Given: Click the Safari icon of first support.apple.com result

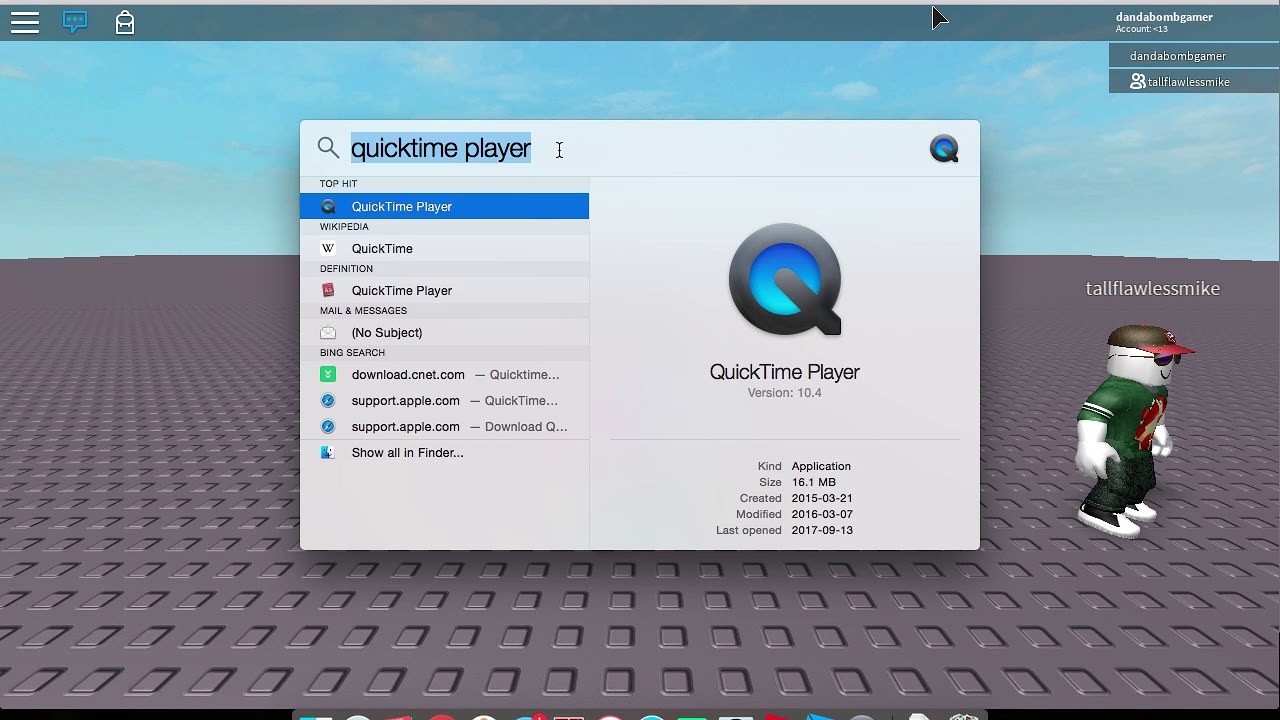Looking at the screenshot, I should [328, 400].
